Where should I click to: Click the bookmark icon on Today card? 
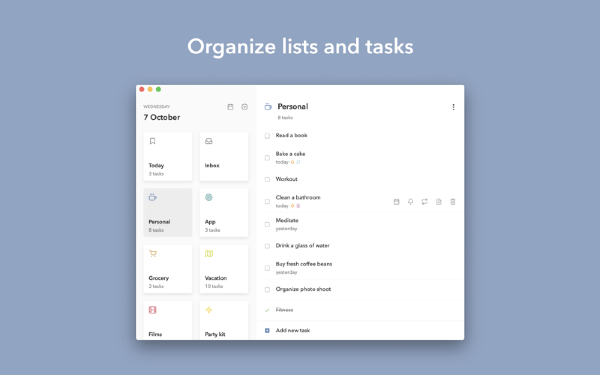152,141
